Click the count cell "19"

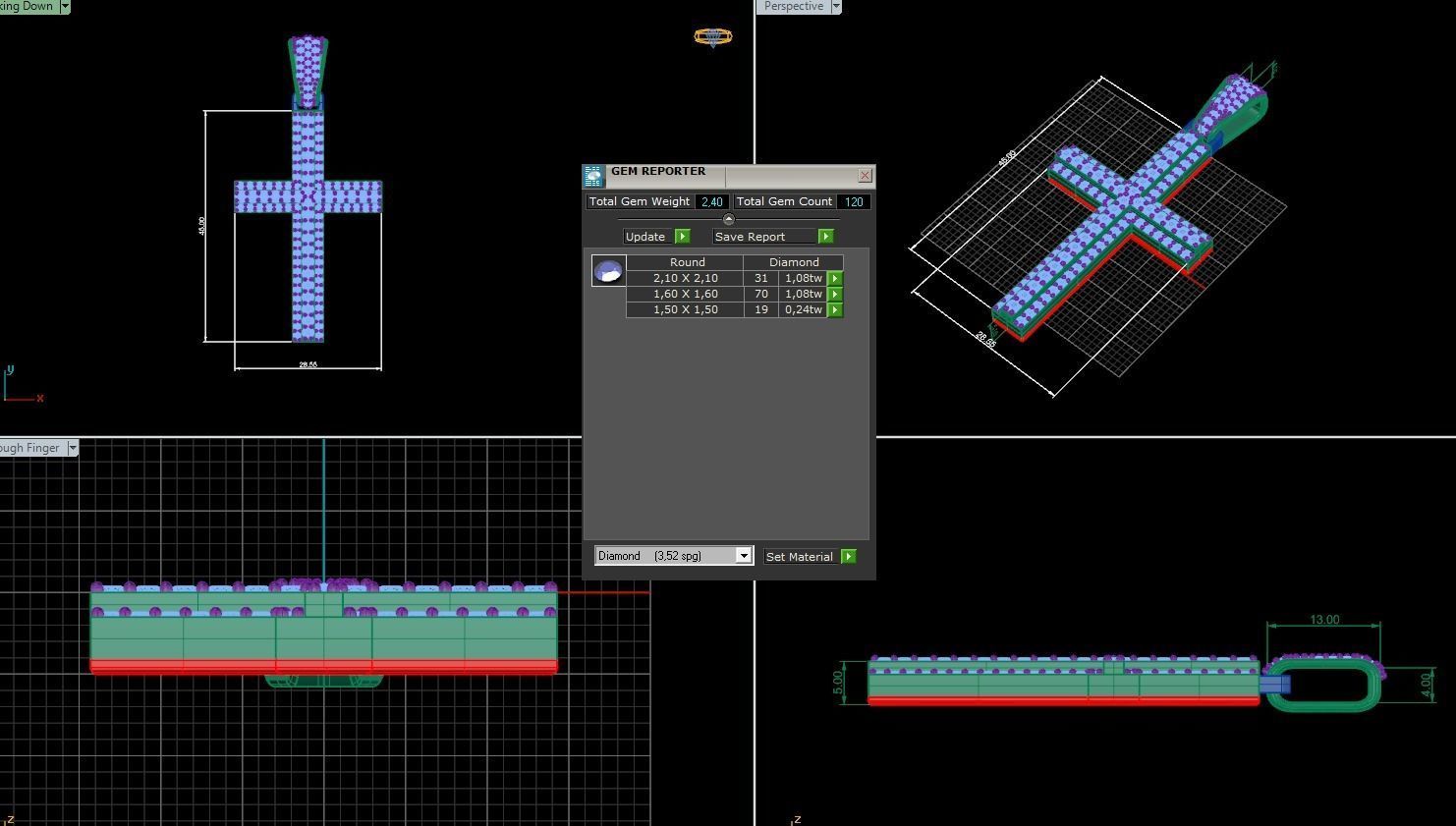tap(760, 309)
